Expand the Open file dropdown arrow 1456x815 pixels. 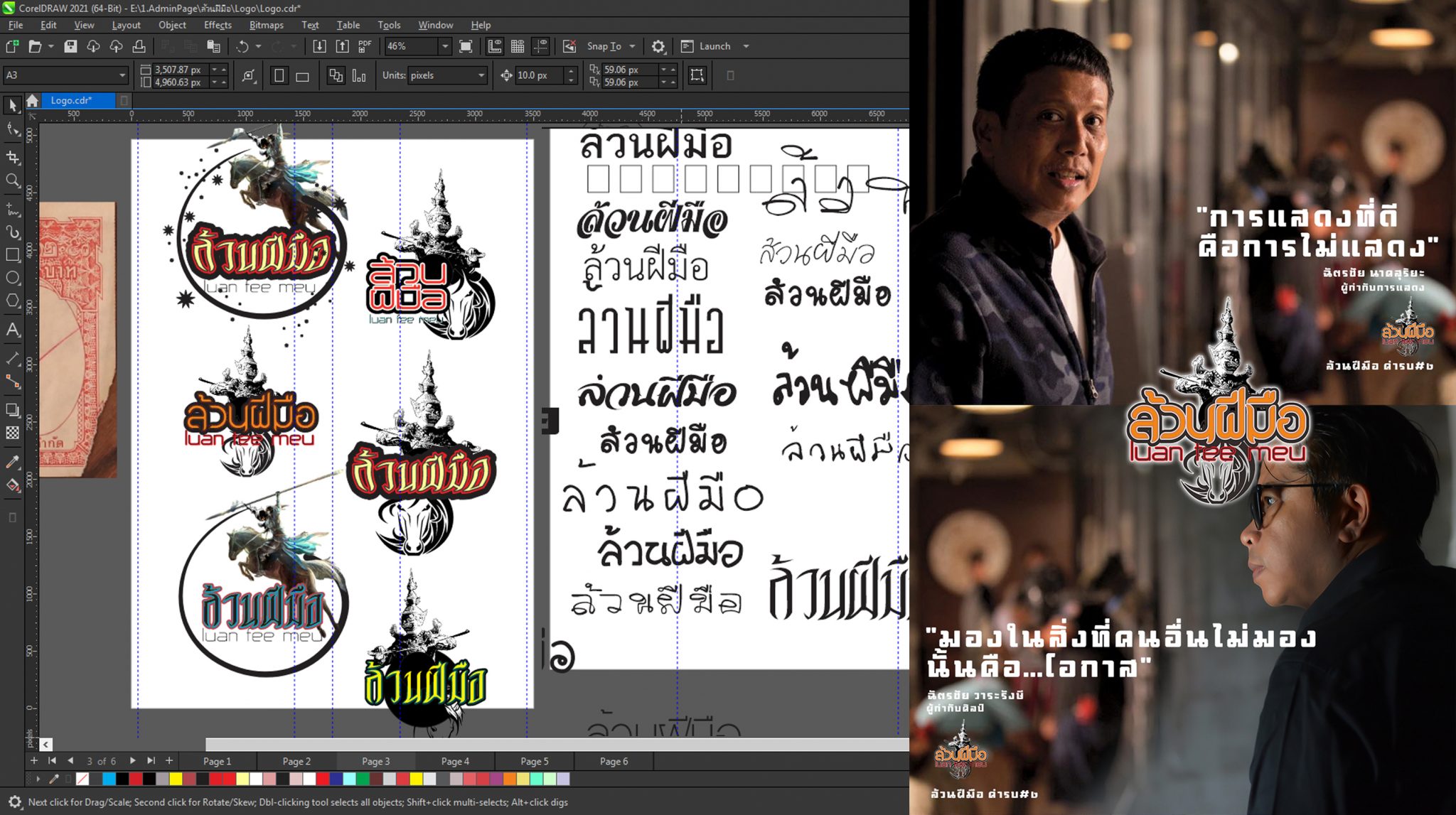tap(51, 46)
